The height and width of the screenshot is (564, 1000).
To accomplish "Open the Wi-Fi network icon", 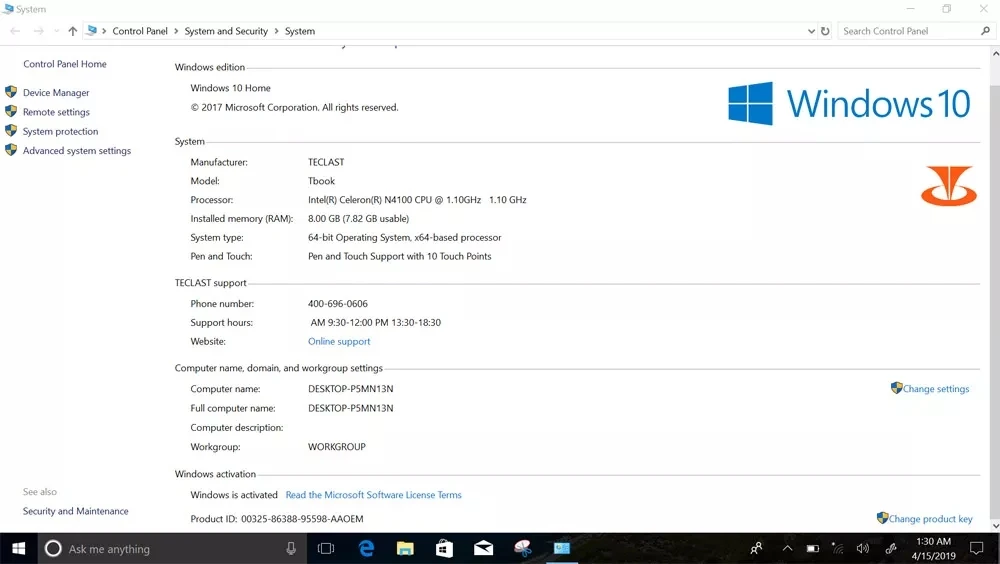I will tap(837, 549).
